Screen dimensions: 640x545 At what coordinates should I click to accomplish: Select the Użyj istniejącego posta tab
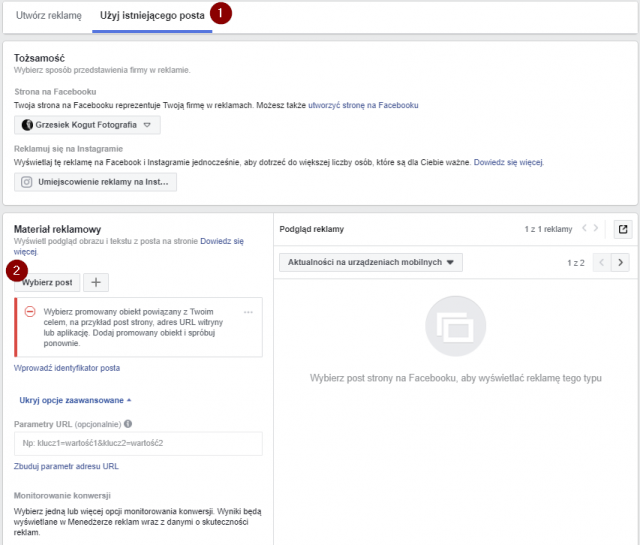pyautogui.click(x=151, y=16)
